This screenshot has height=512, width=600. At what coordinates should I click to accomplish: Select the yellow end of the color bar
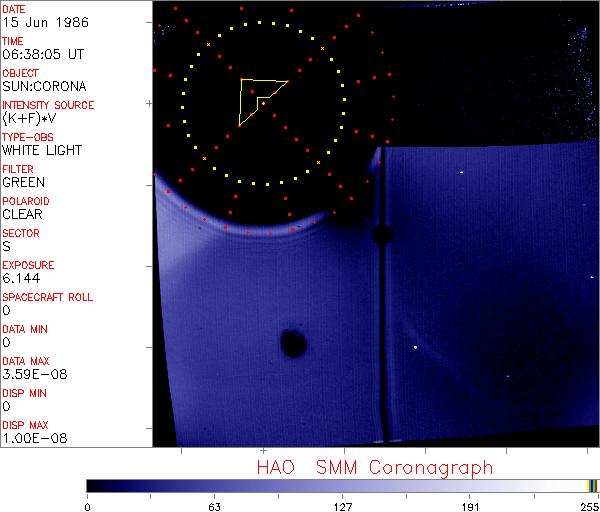tap(591, 485)
